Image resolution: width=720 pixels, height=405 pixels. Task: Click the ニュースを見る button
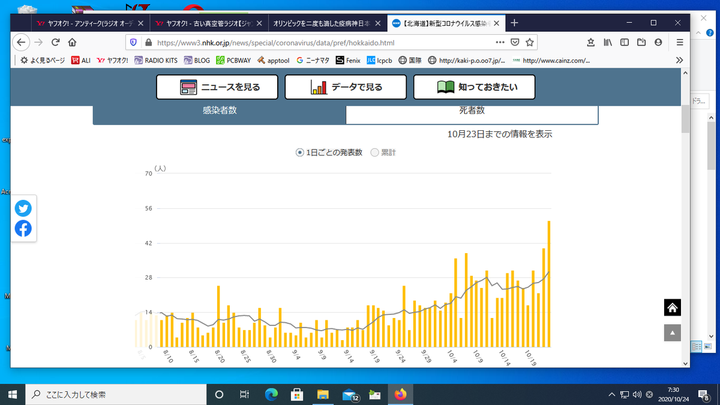point(216,87)
